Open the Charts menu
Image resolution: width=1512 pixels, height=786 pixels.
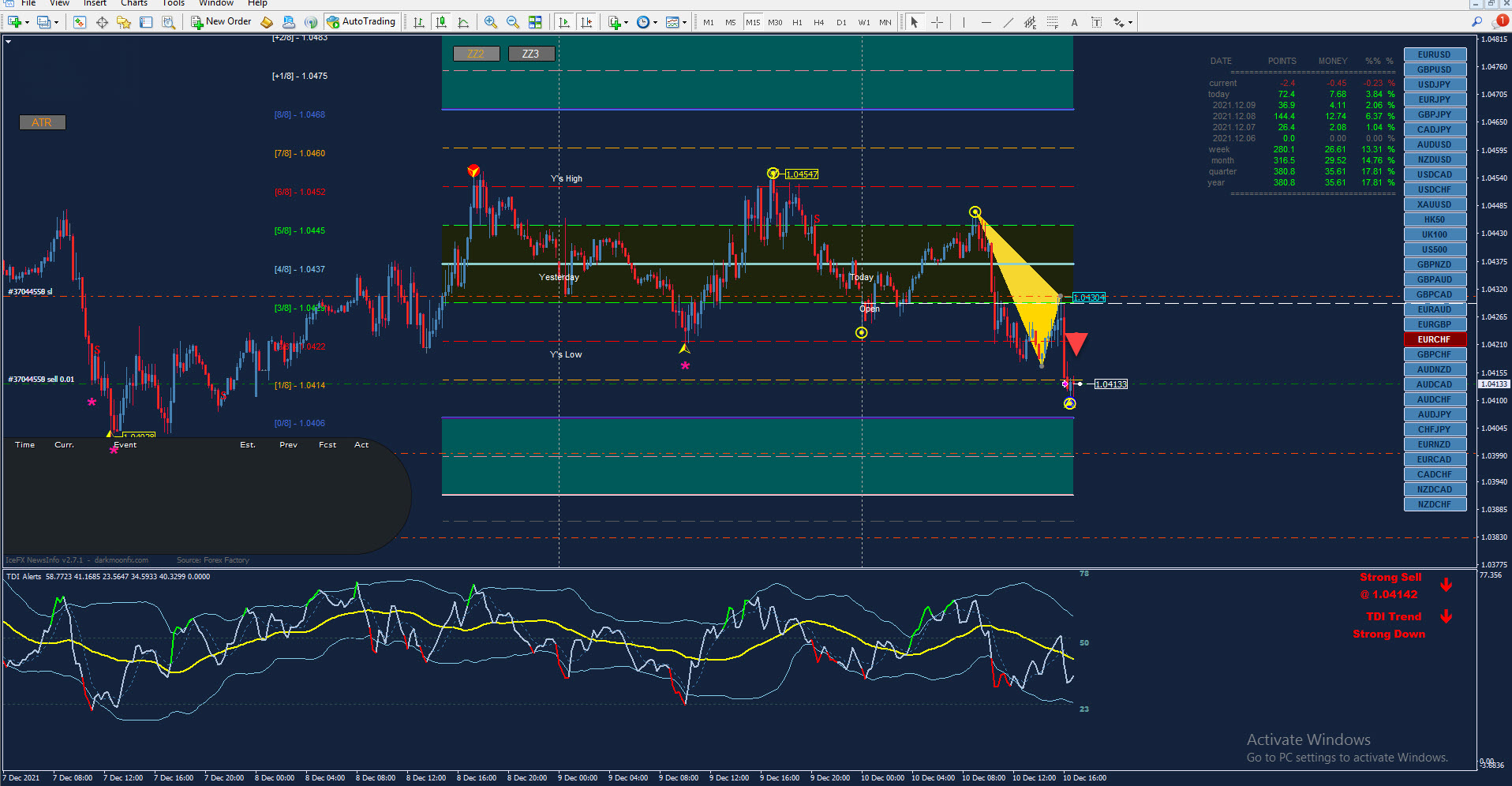pyautogui.click(x=134, y=3)
